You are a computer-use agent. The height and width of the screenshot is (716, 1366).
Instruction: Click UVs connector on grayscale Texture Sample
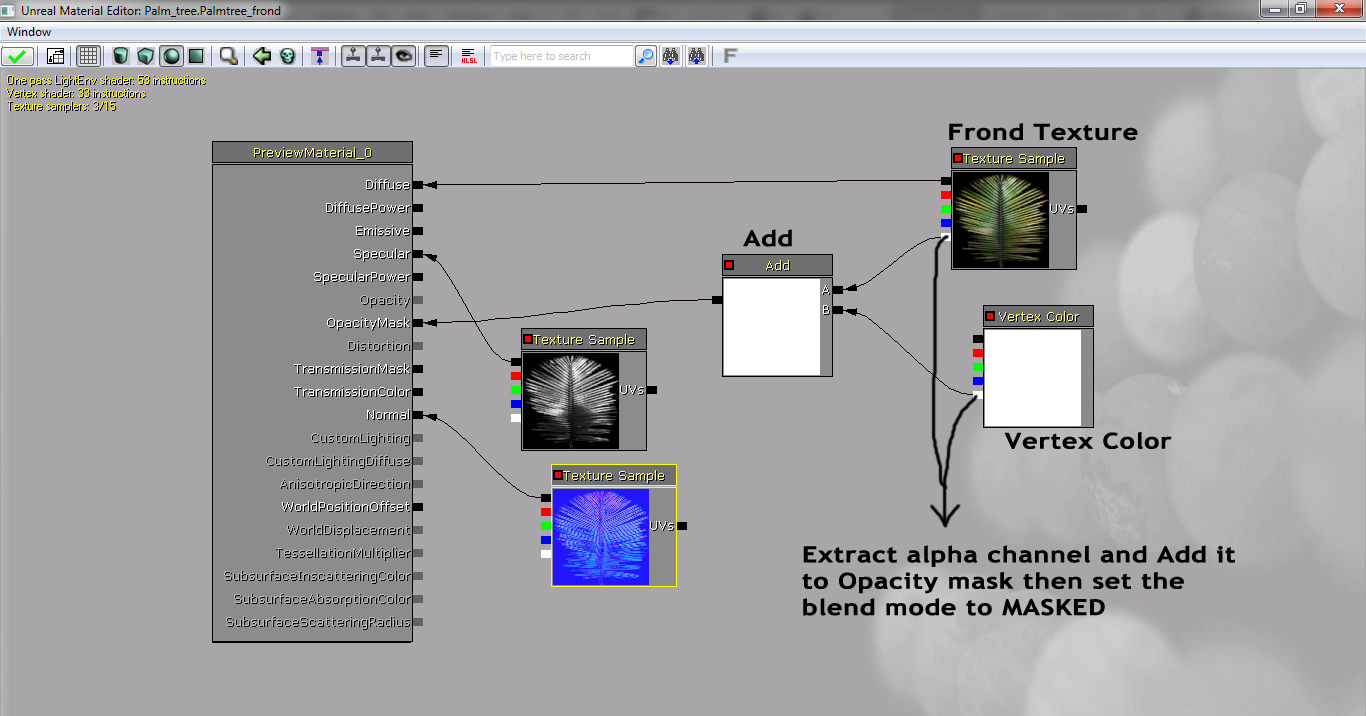652,390
